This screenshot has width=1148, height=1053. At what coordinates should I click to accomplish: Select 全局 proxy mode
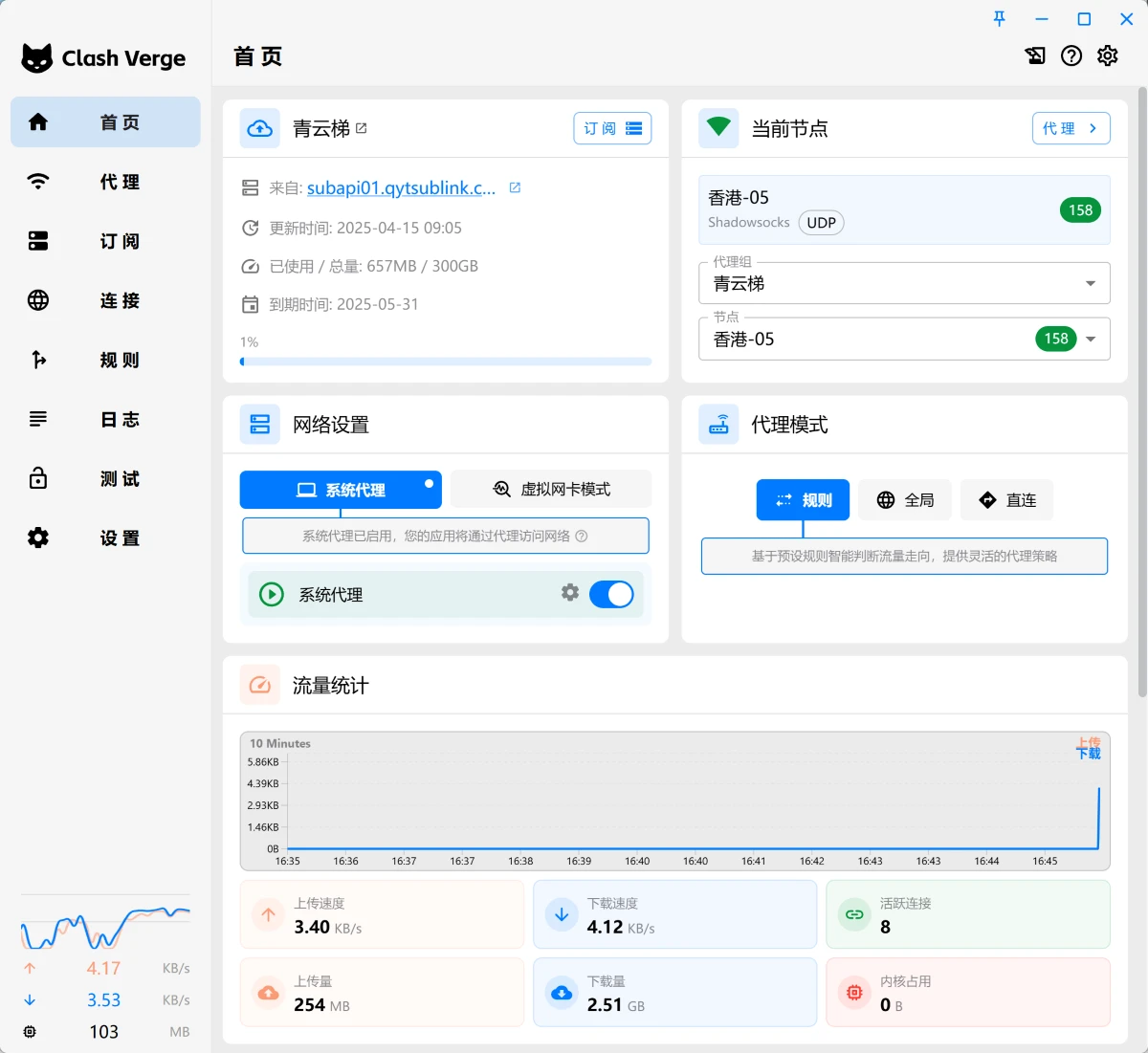click(x=905, y=500)
